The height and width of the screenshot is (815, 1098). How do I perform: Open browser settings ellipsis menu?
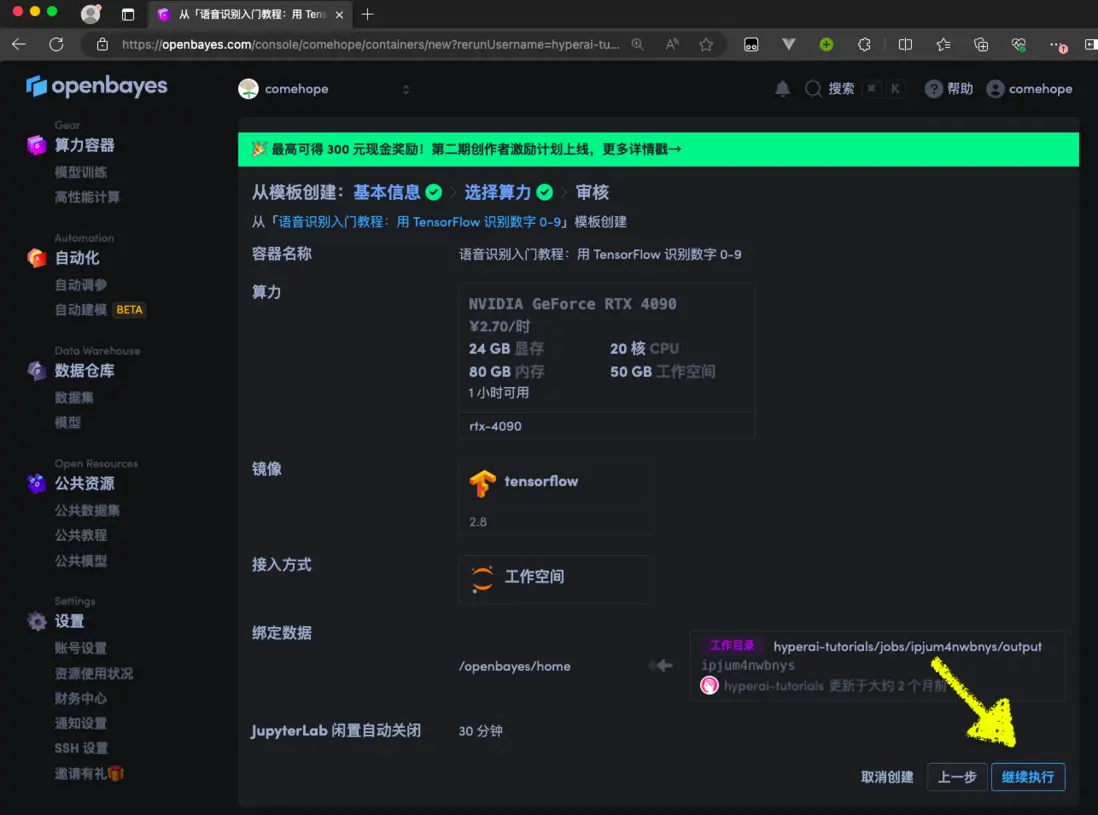1057,45
